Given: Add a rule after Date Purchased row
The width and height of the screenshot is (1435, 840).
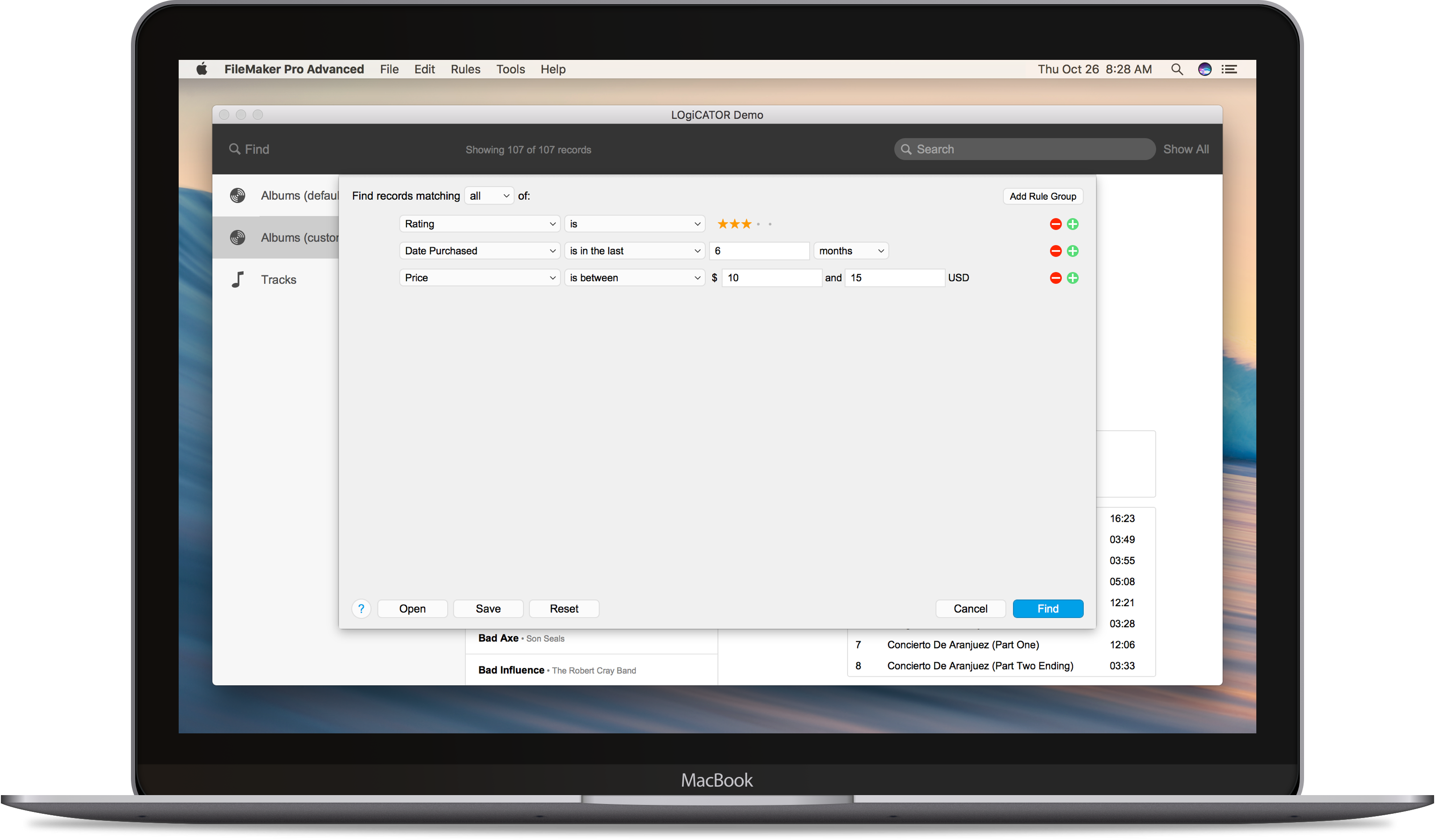Looking at the screenshot, I should click(x=1072, y=251).
